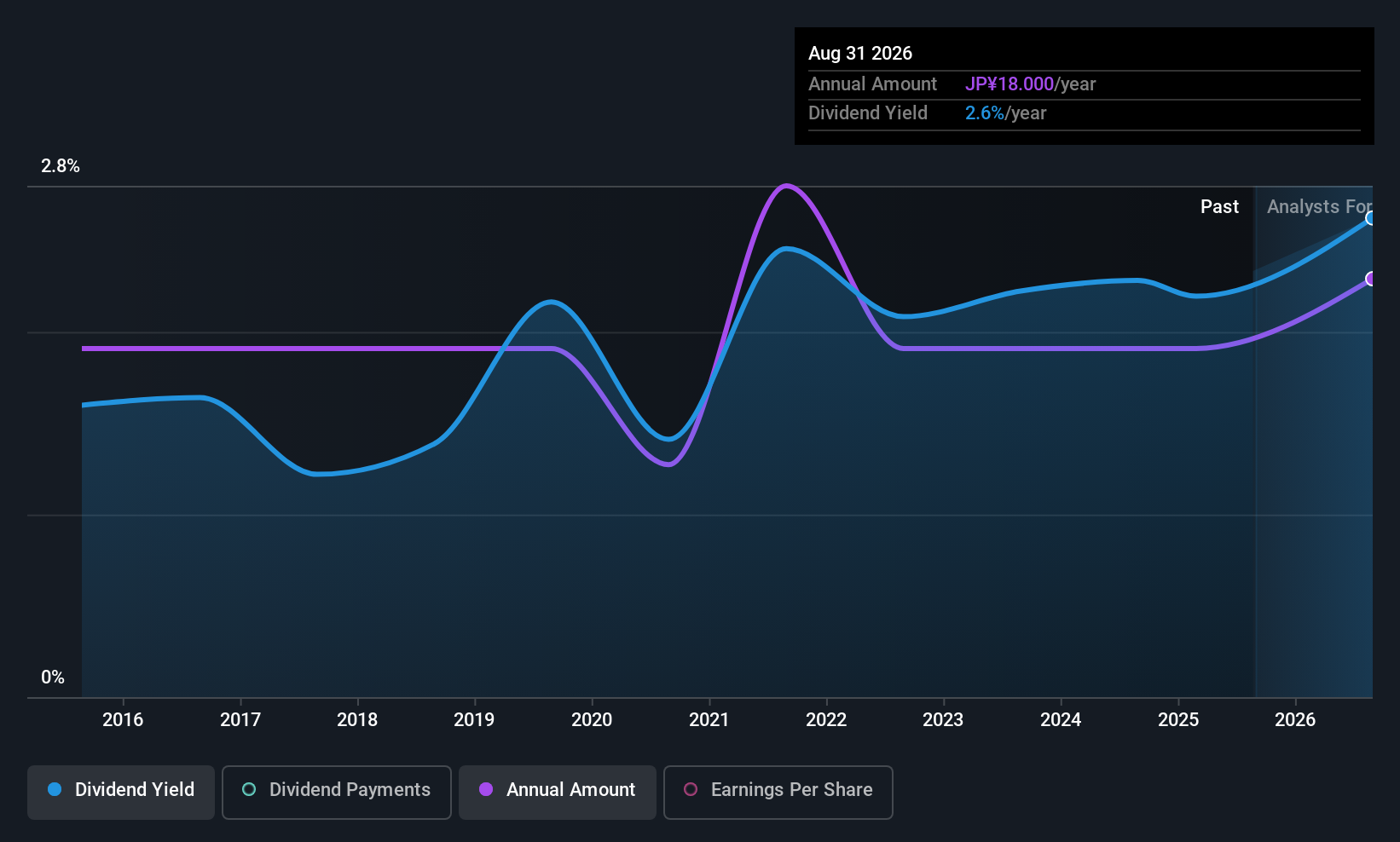Screen dimensions: 1400x842
Task: Select the 2018 x-axis year label
Action: coord(357,719)
